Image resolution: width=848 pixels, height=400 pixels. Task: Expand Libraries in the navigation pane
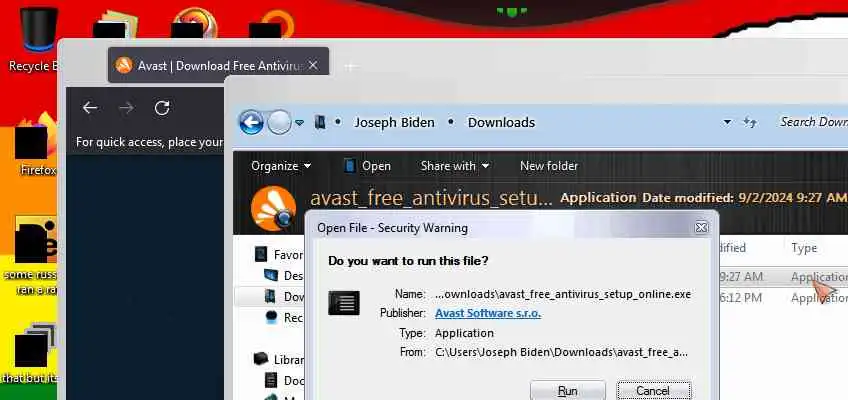pyautogui.click(x=279, y=359)
